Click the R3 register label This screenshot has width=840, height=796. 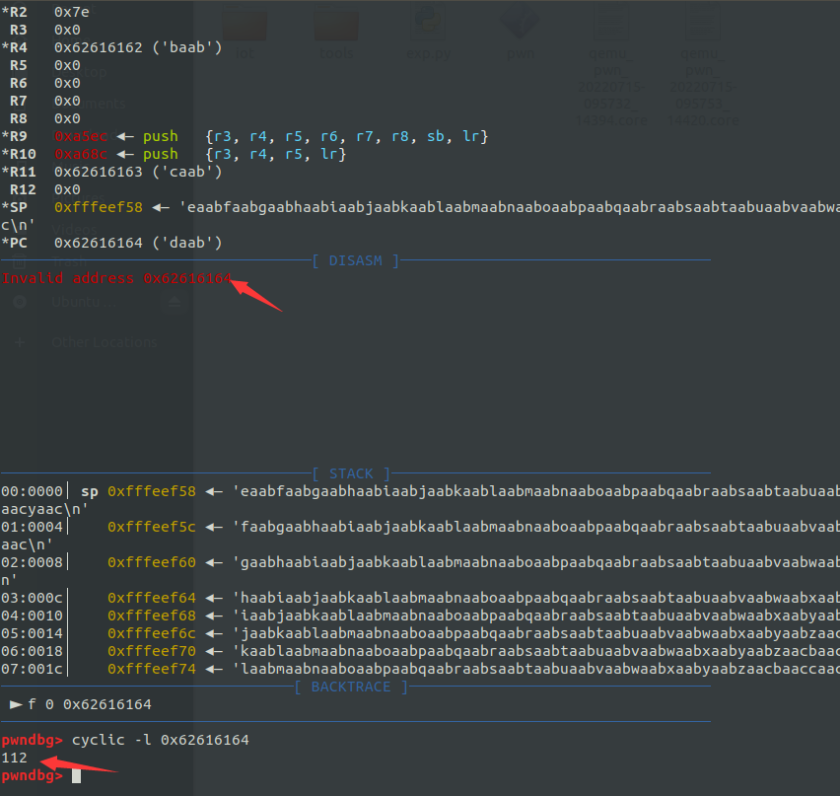click(x=18, y=29)
